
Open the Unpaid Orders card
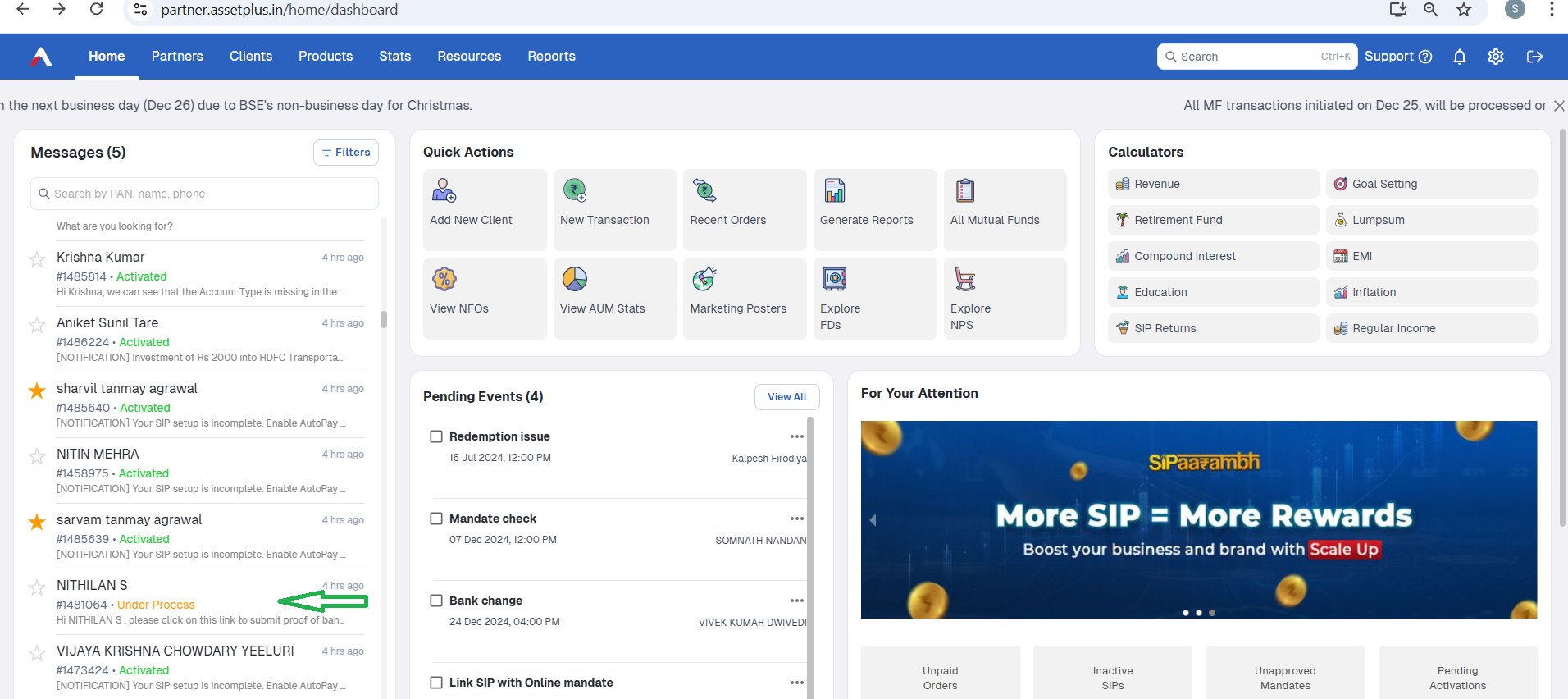point(941,674)
